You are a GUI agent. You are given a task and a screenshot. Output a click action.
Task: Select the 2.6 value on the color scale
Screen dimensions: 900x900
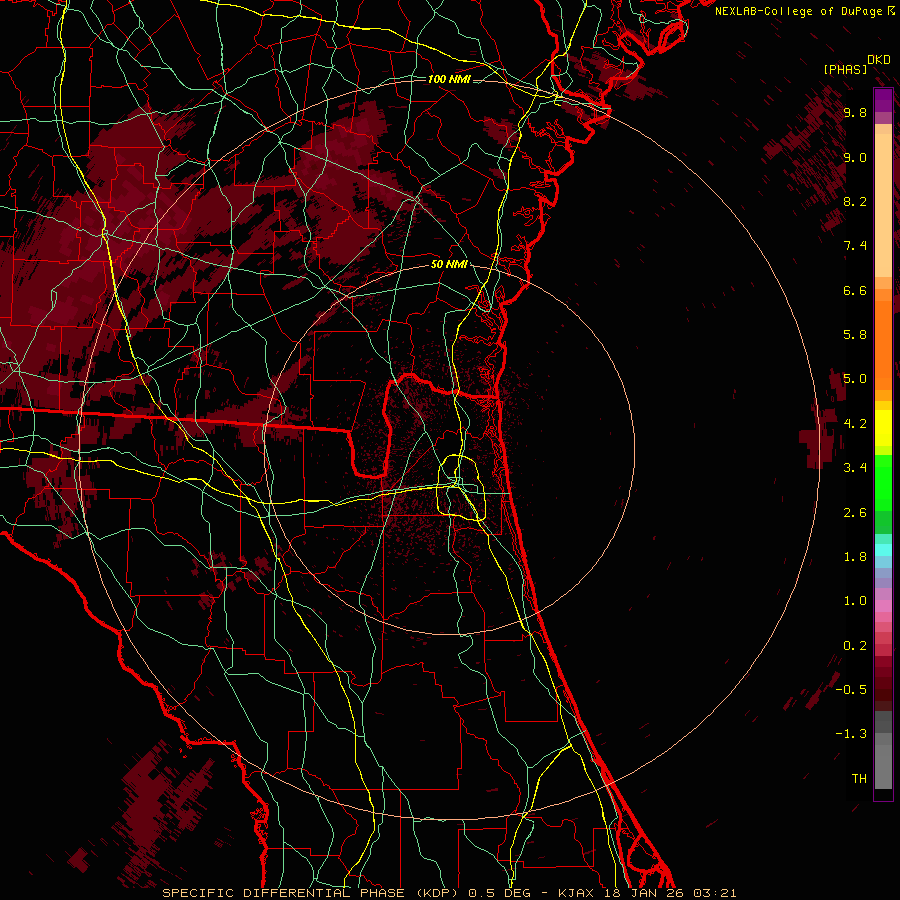coord(855,513)
